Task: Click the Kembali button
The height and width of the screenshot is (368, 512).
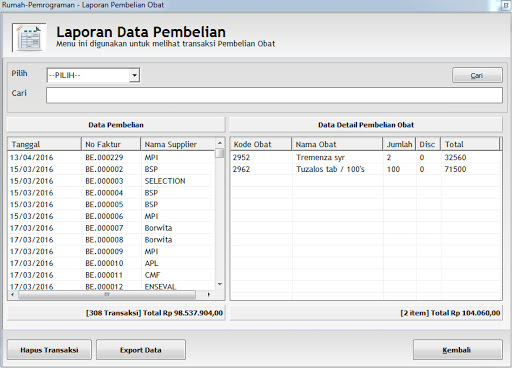Action: [x=458, y=350]
